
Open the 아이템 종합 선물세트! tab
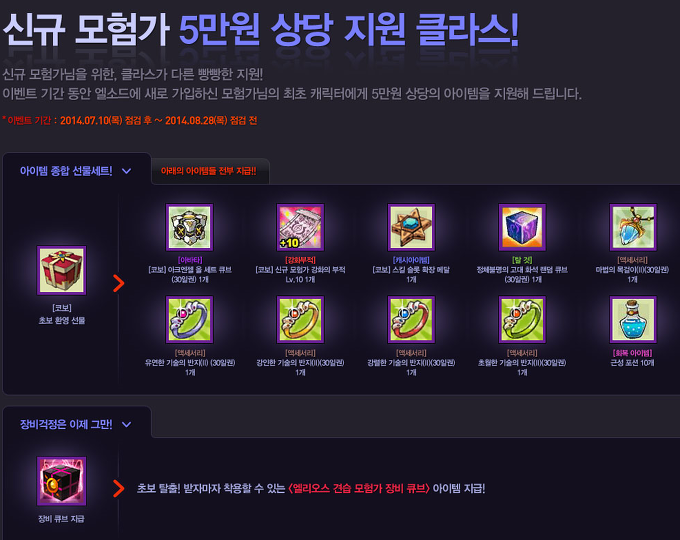coord(66,171)
